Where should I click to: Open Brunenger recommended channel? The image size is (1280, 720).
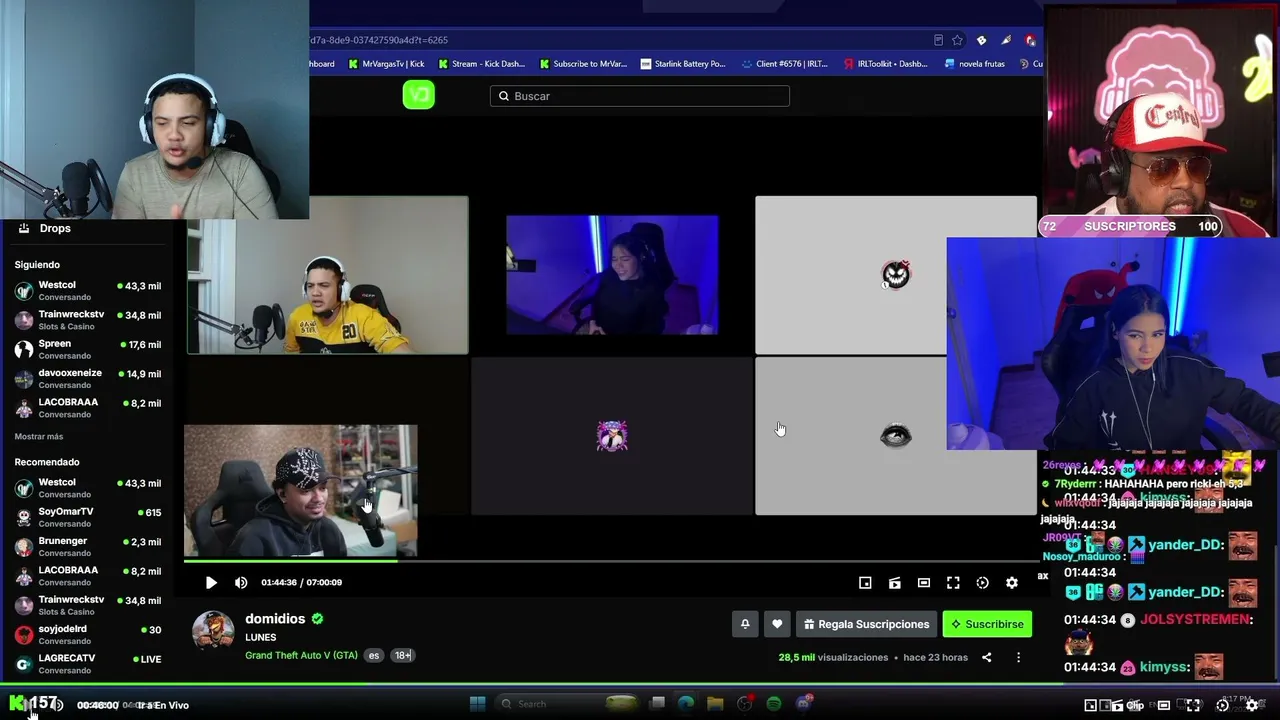(88, 547)
